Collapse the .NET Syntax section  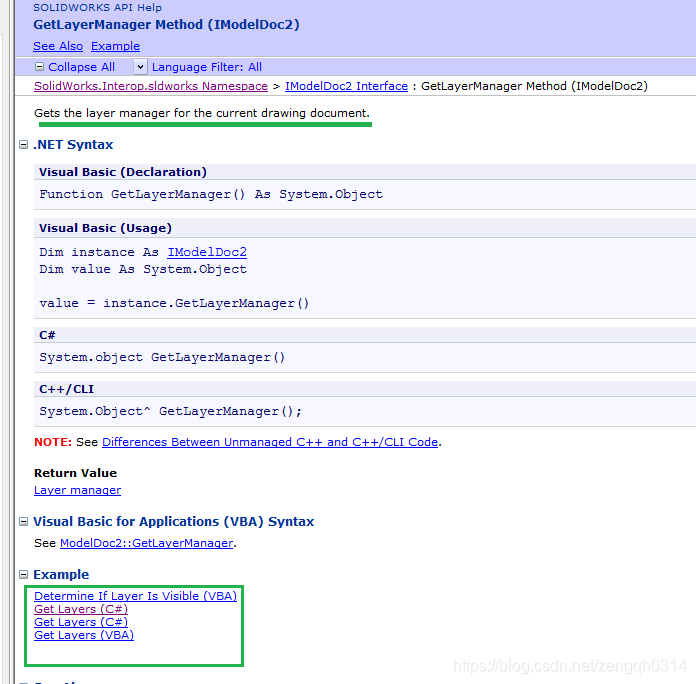pyautogui.click(x=24, y=145)
